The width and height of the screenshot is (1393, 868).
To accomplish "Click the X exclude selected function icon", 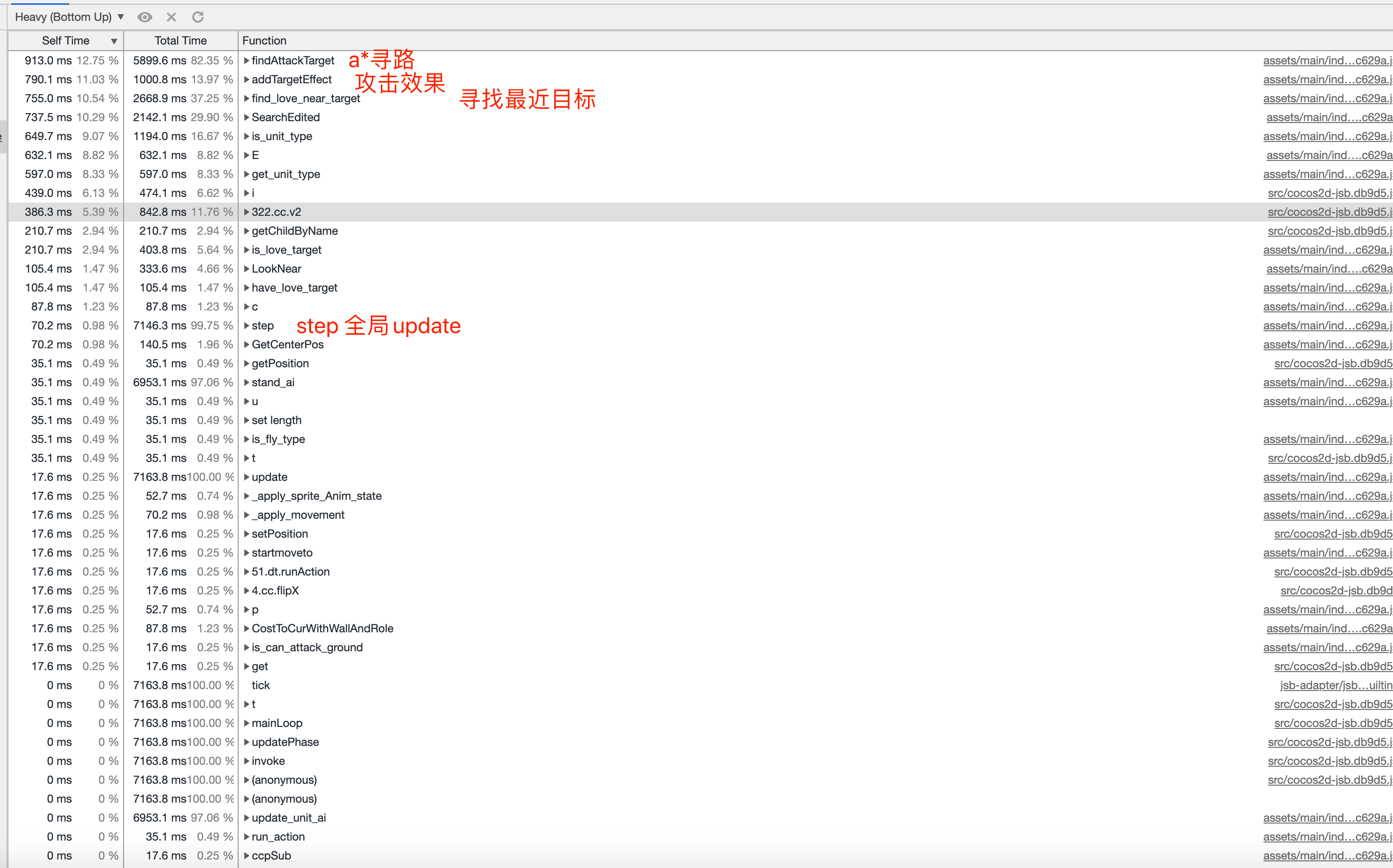I will point(171,17).
